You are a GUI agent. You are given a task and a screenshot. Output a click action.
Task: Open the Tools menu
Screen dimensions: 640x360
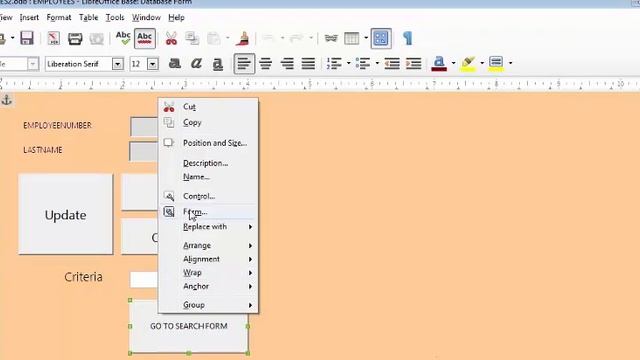point(115,18)
